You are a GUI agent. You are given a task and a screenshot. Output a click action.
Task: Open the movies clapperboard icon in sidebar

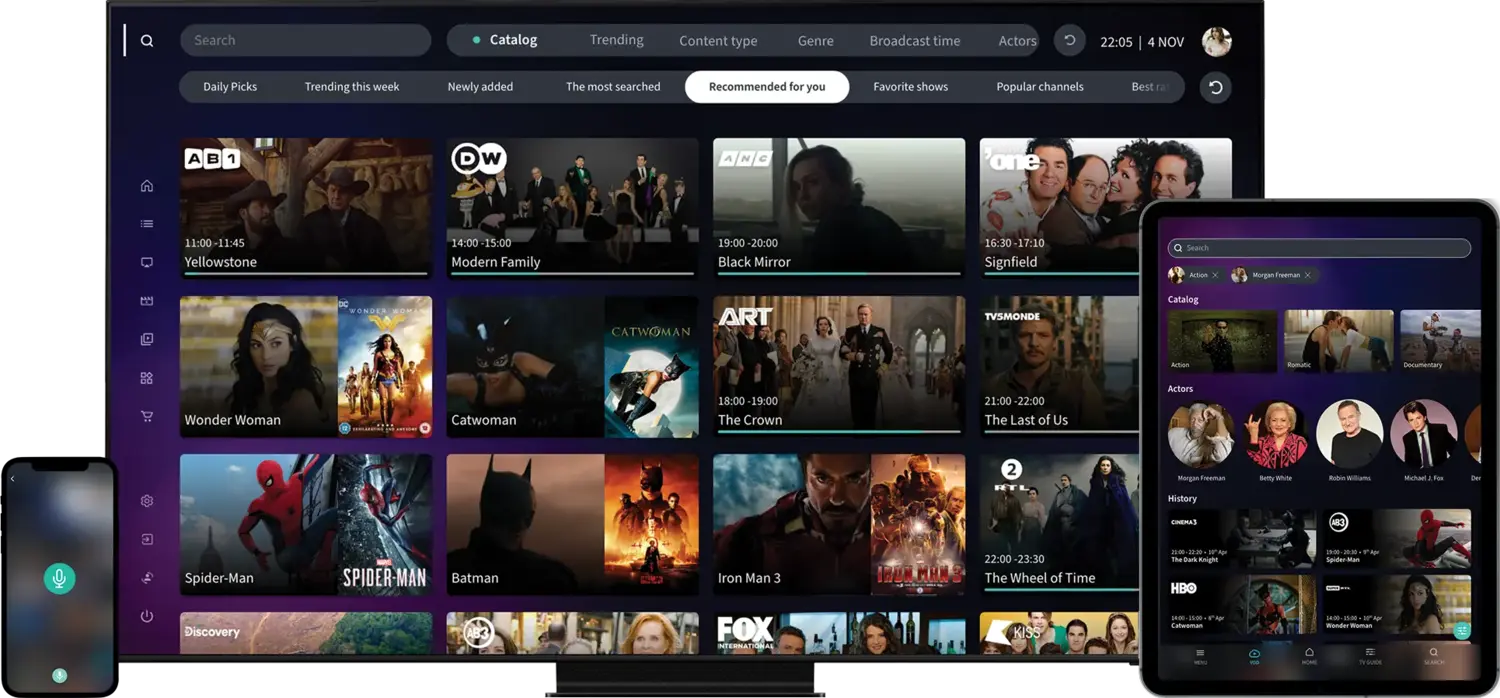[x=147, y=300]
